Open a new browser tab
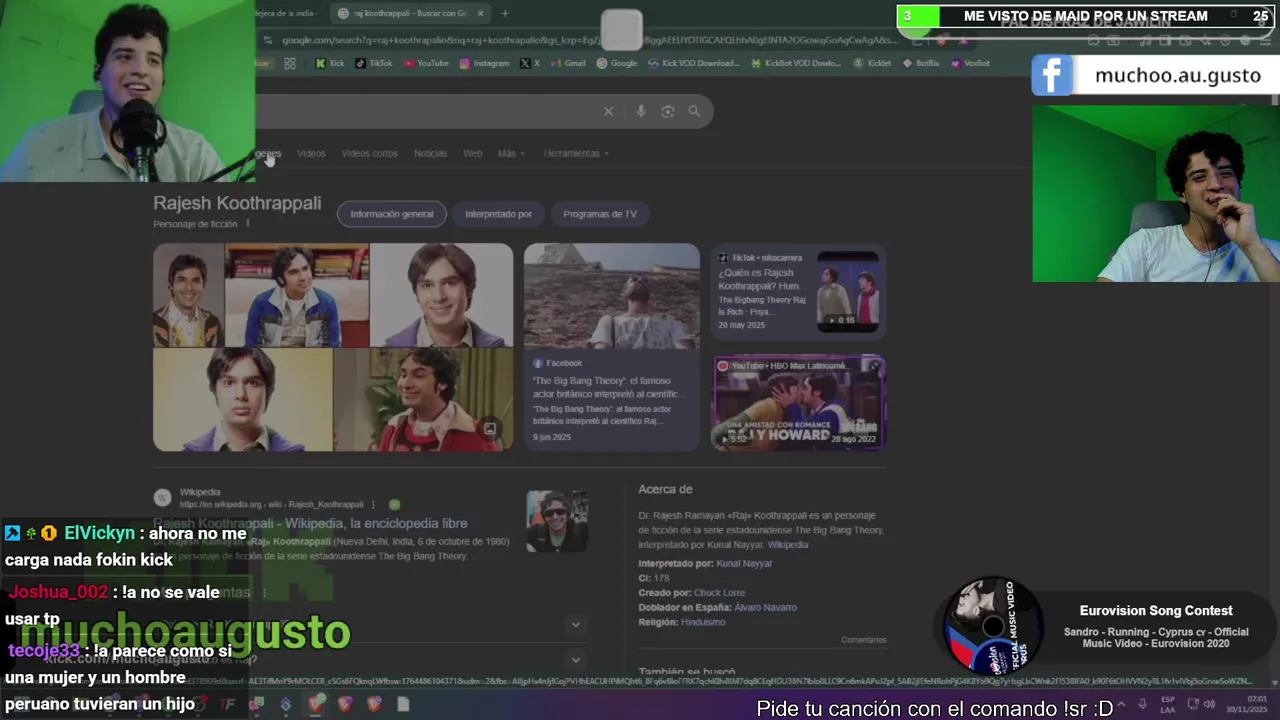This screenshot has height=720, width=1280. tap(505, 13)
